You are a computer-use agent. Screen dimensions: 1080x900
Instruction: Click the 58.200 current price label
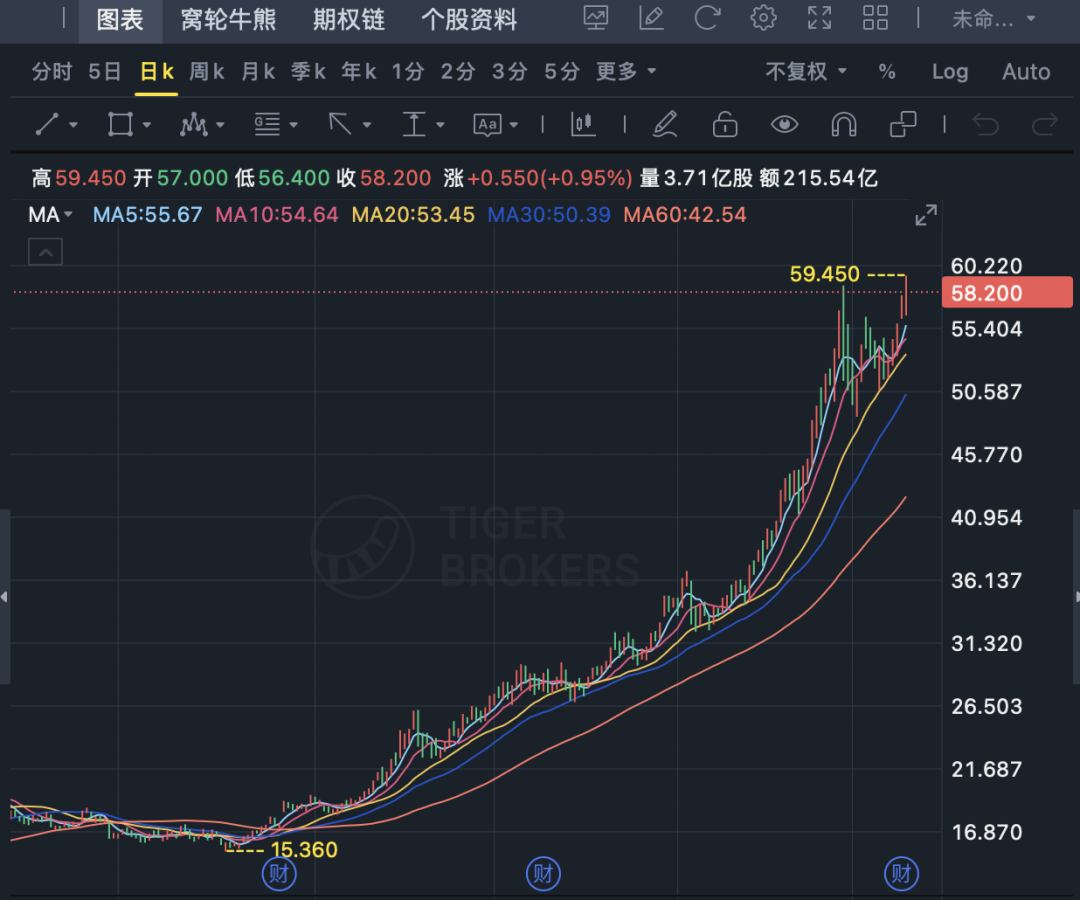[x=1006, y=293]
